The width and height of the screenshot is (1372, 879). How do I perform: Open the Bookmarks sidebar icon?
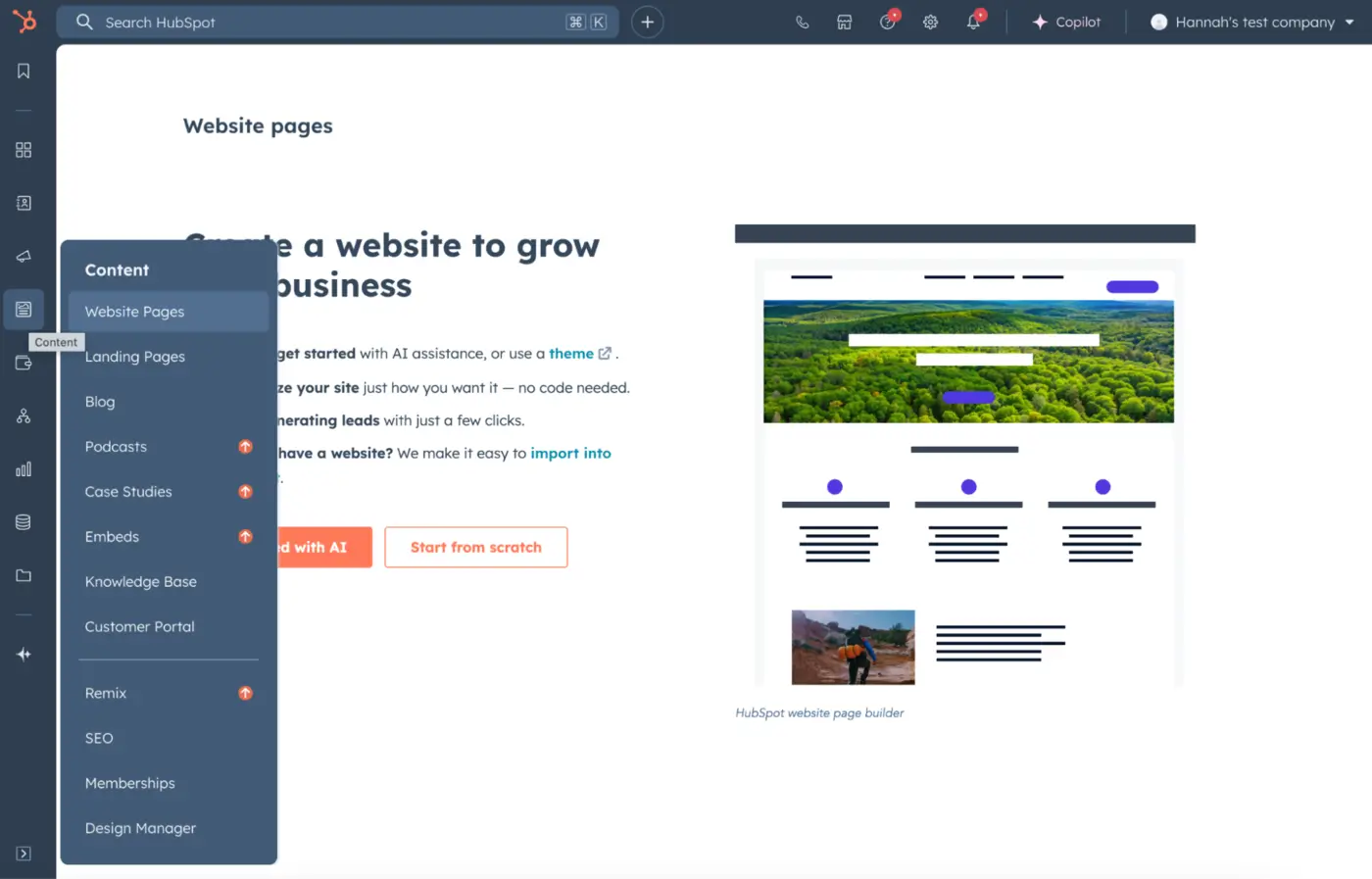[24, 72]
